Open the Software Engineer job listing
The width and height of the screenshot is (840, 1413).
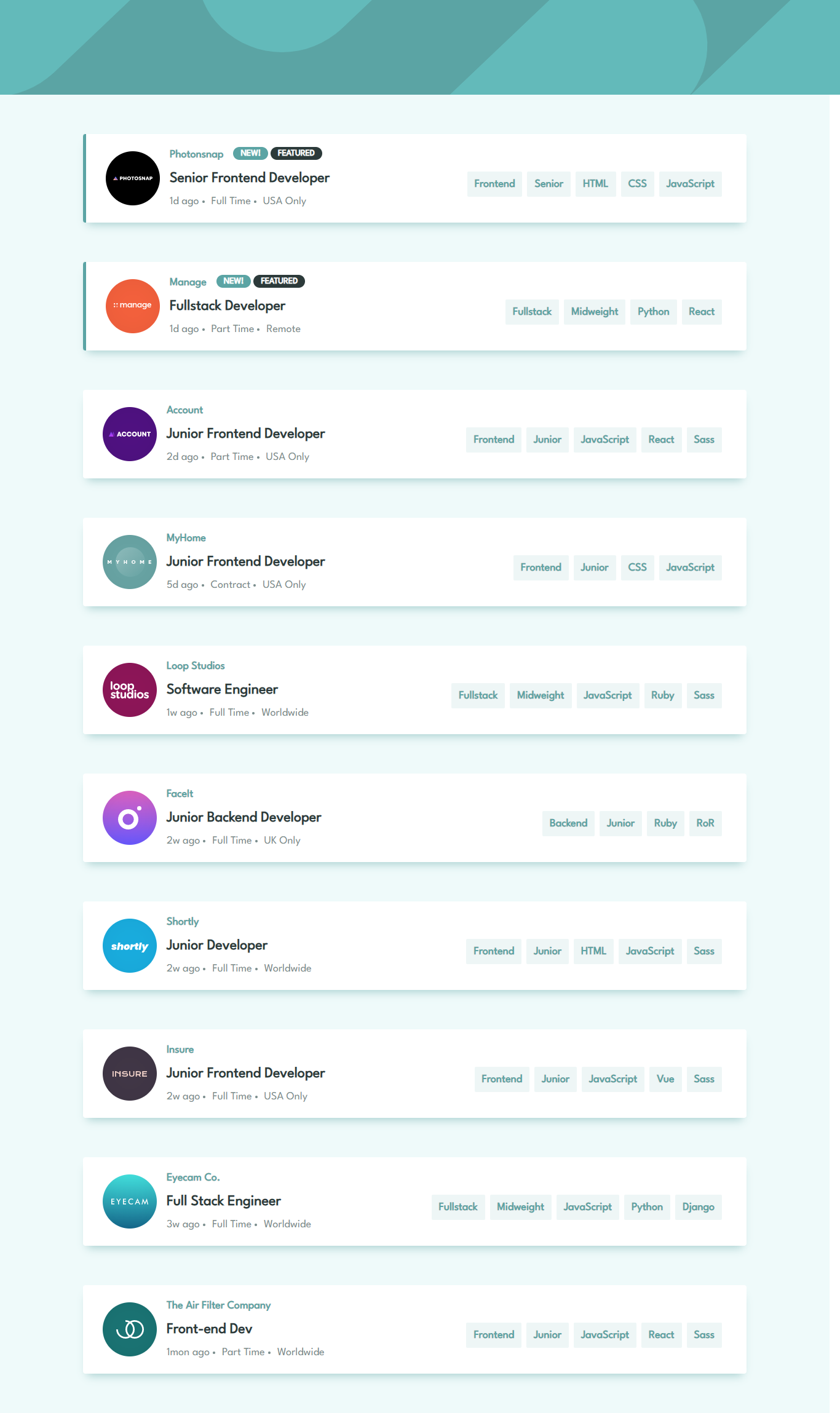pos(222,689)
